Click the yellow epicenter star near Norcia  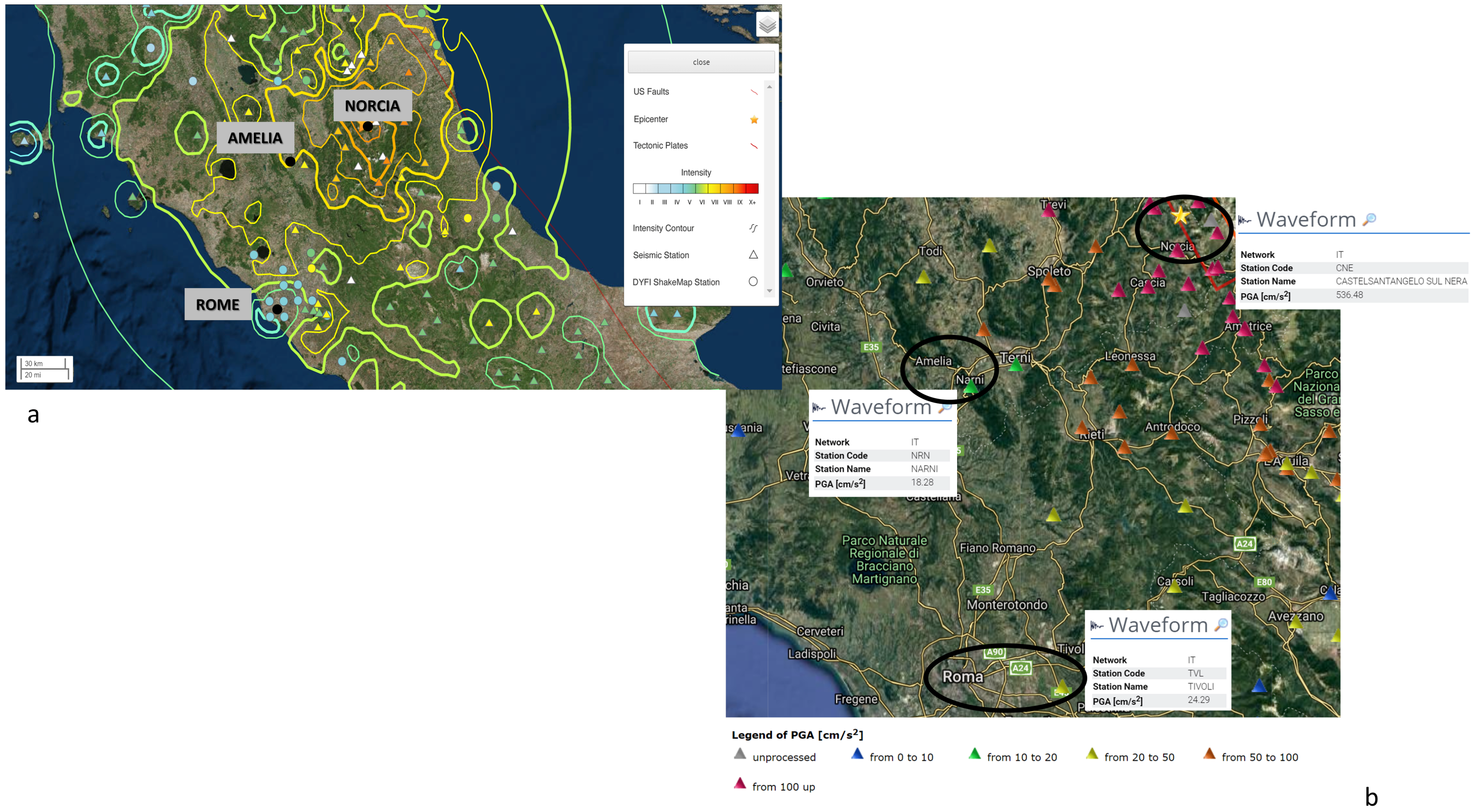[1180, 216]
